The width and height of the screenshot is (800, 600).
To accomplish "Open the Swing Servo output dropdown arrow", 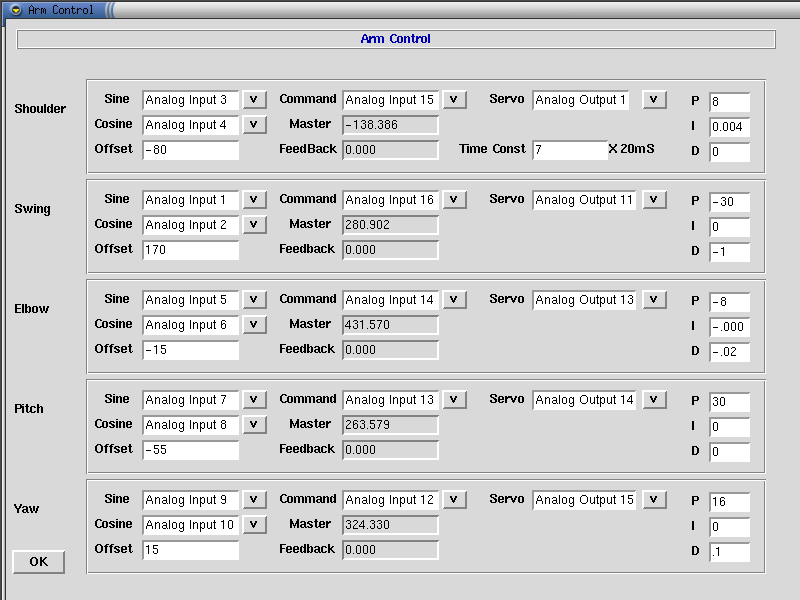I will click(654, 199).
